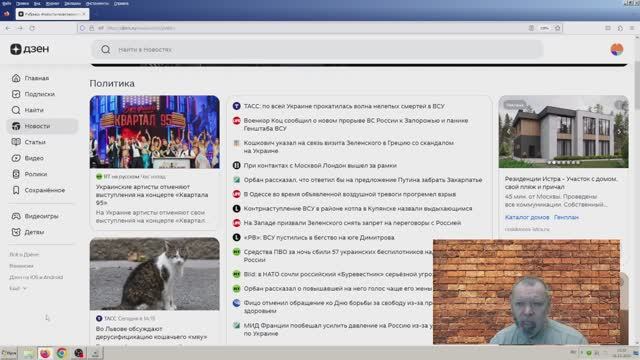The image size is (640, 360).
Task: Click the Start button on taskbar
Action: 9,353
